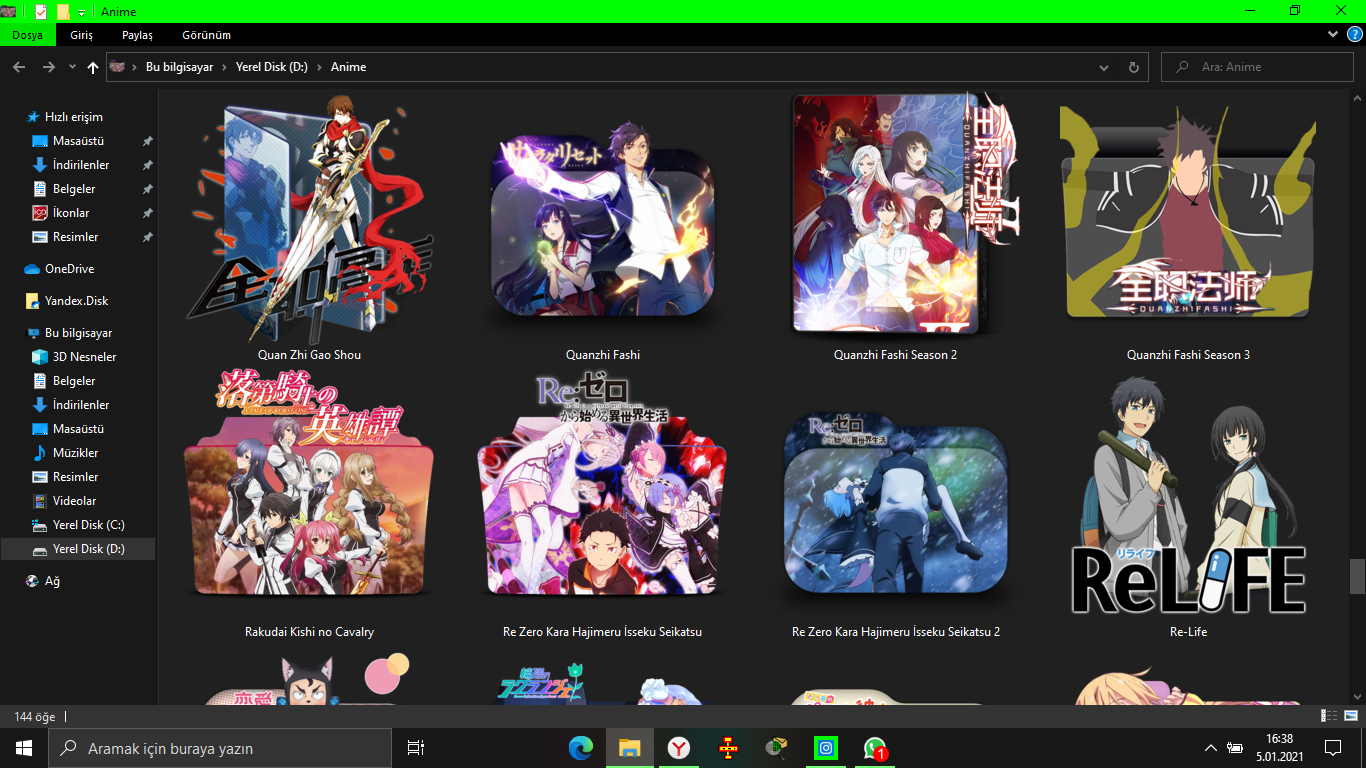
Task: Expand the chevron after Bu bilgisayar breadcrumb
Action: [x=224, y=67]
